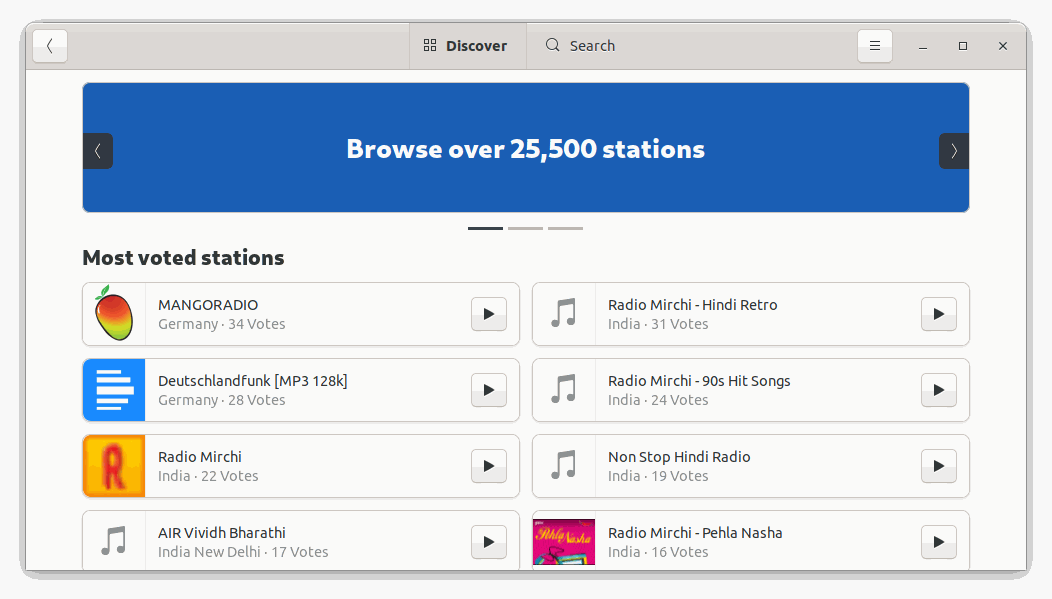Screen dimensions: 1052x599
Task: Click 'India New Delhi · 17 Votes'
Action: pos(243,552)
